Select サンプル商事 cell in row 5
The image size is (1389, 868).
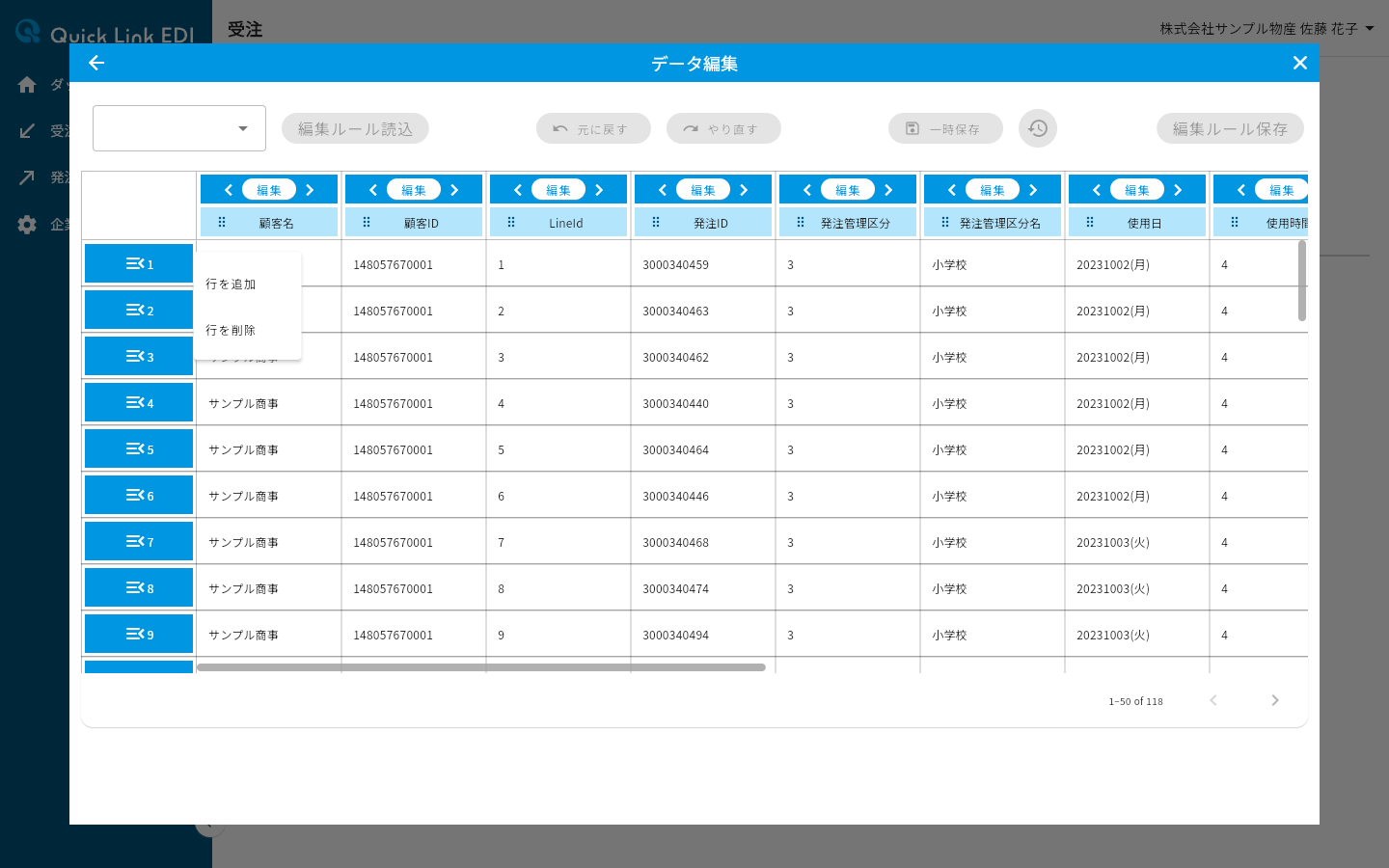269,449
